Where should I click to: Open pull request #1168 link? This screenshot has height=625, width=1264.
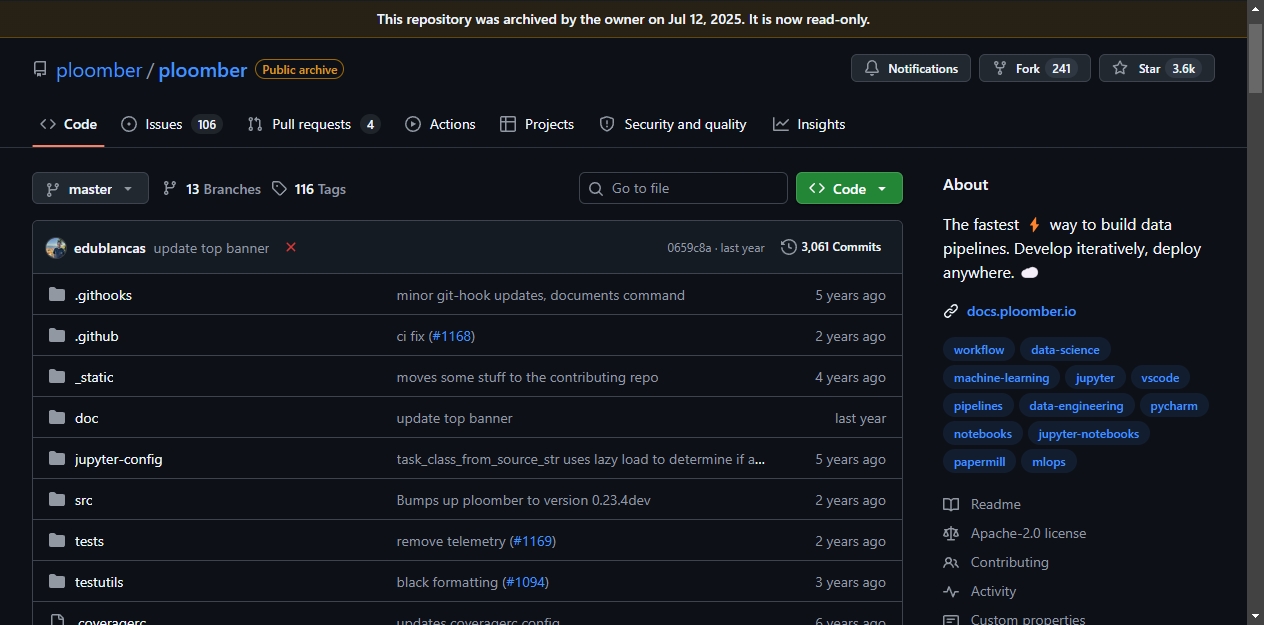click(451, 336)
